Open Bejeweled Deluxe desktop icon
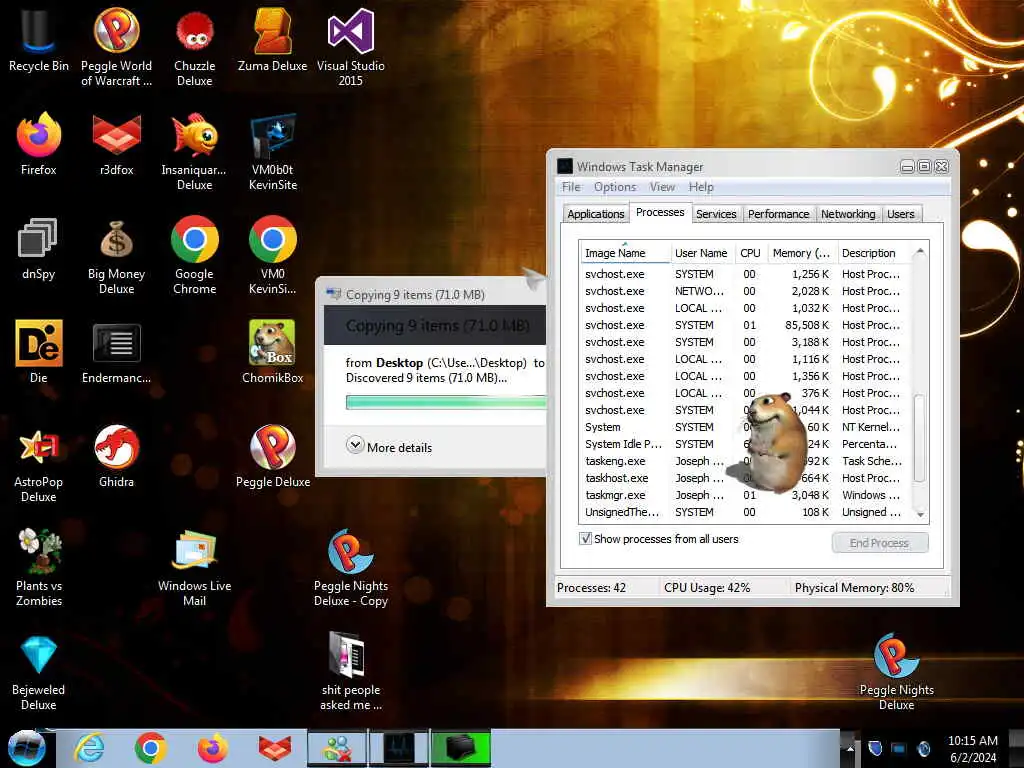Image resolution: width=1024 pixels, height=768 pixels. (38, 672)
